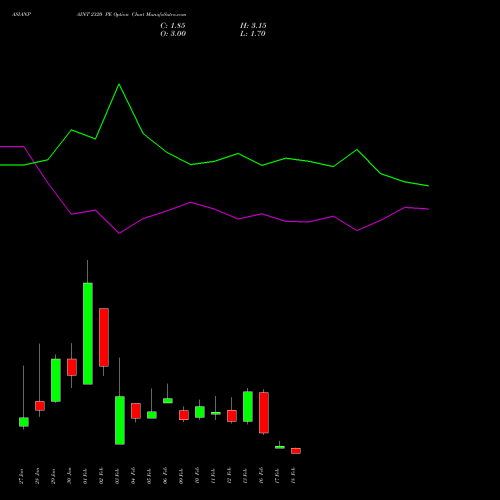Click the 30 Jan date label
This screenshot has height=500, width=500.
pyautogui.click(x=70, y=476)
